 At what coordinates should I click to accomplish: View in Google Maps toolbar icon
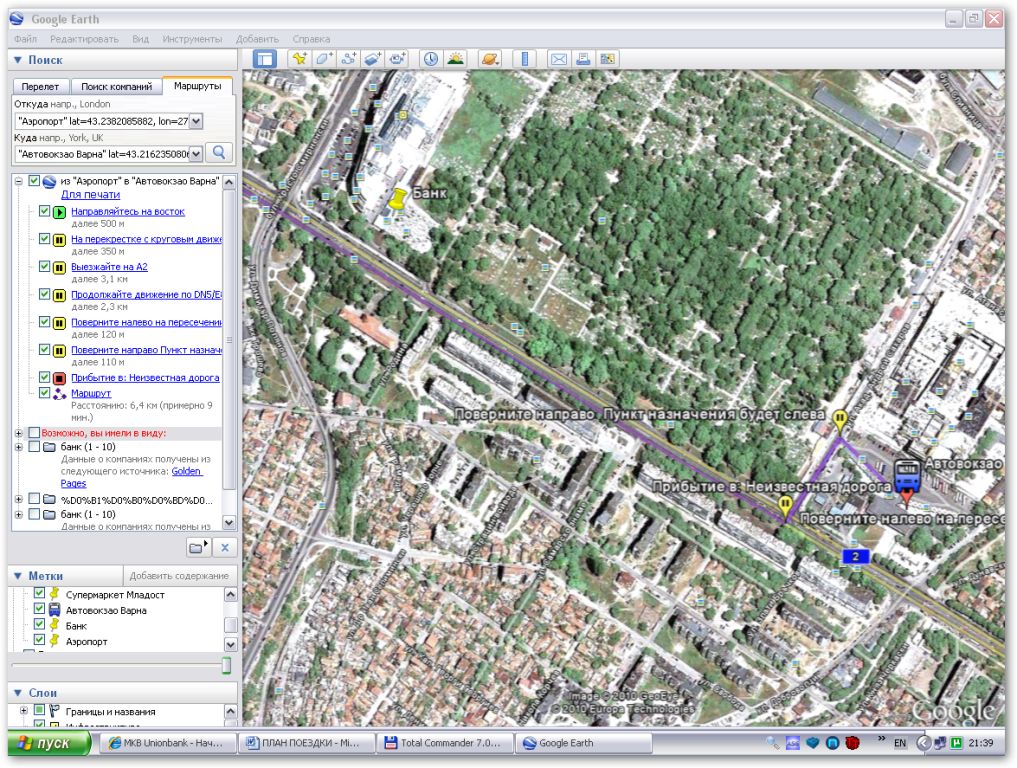tap(607, 59)
